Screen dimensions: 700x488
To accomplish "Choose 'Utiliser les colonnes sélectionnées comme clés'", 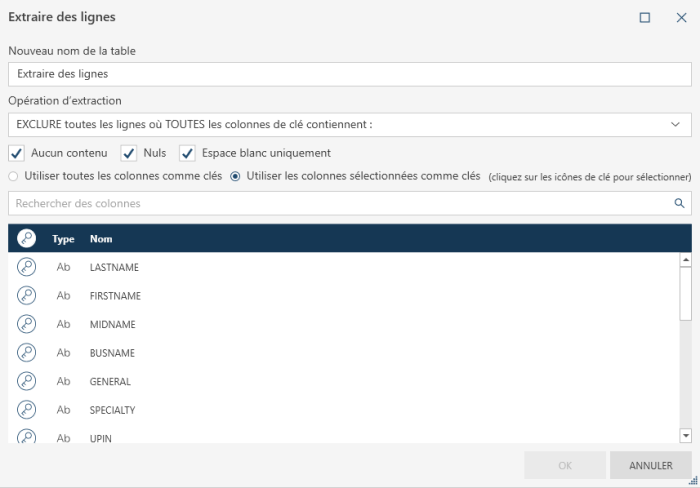I will click(236, 177).
